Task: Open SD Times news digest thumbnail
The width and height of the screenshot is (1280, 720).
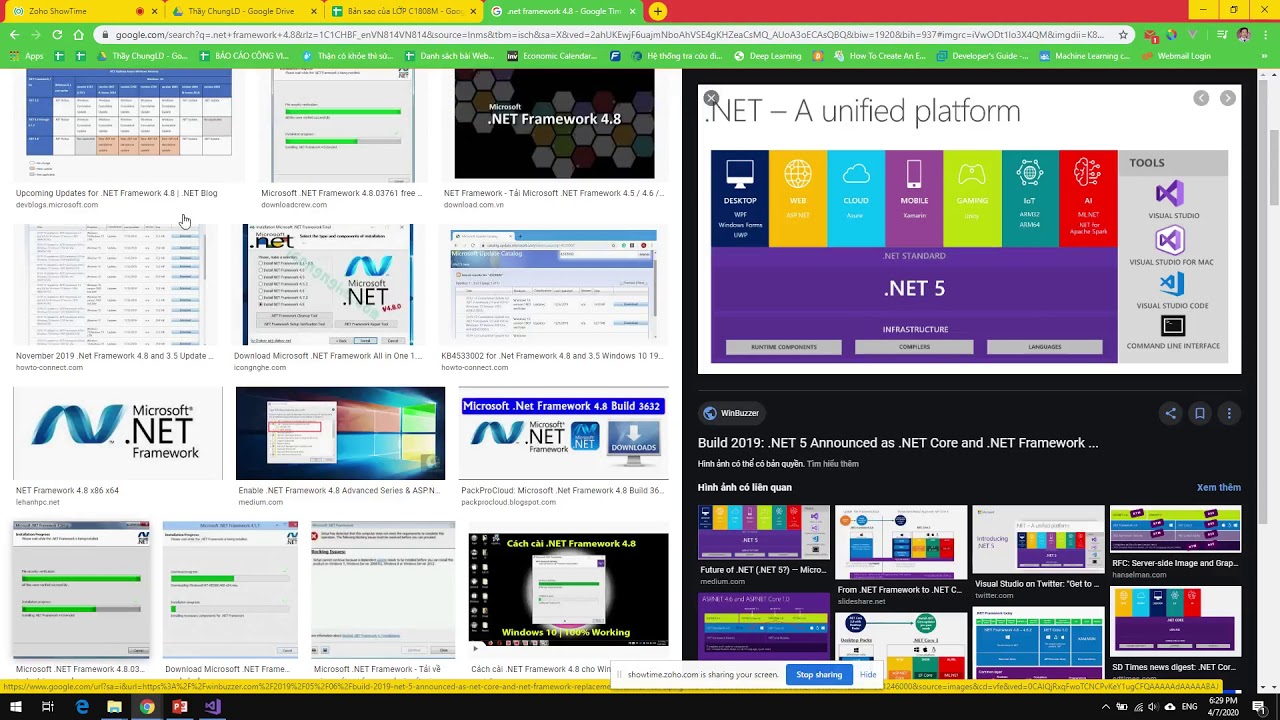Action: (1175, 622)
